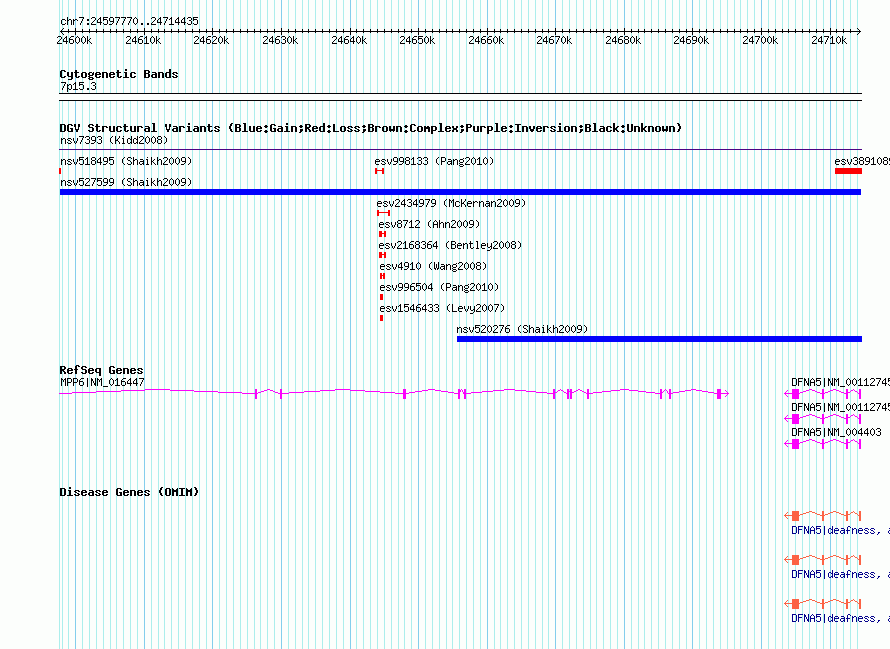890x649 pixels.
Task: Click the esv1546433 (Levy2007) label
Action: point(442,308)
